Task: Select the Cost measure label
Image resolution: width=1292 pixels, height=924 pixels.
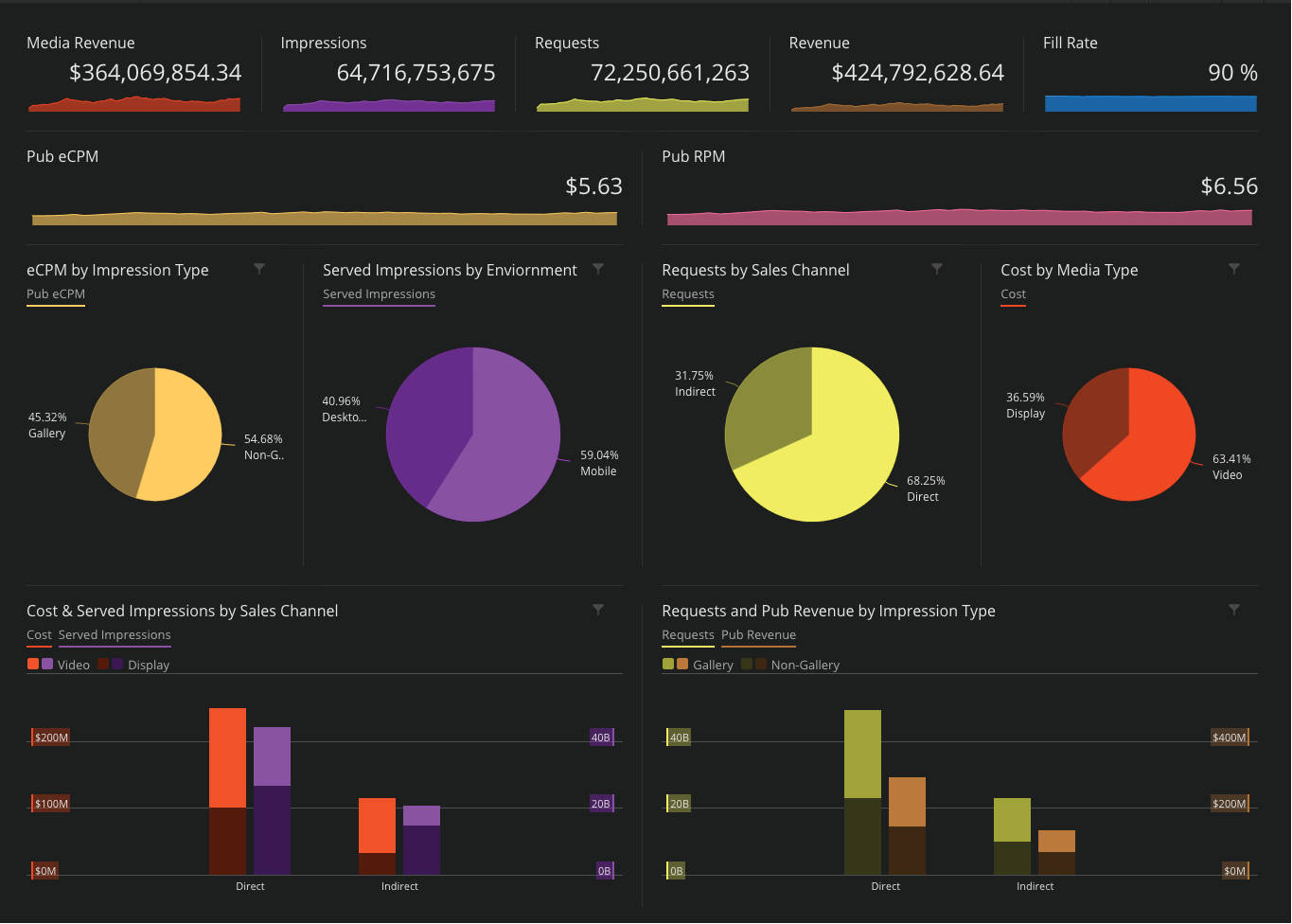Action: point(39,635)
